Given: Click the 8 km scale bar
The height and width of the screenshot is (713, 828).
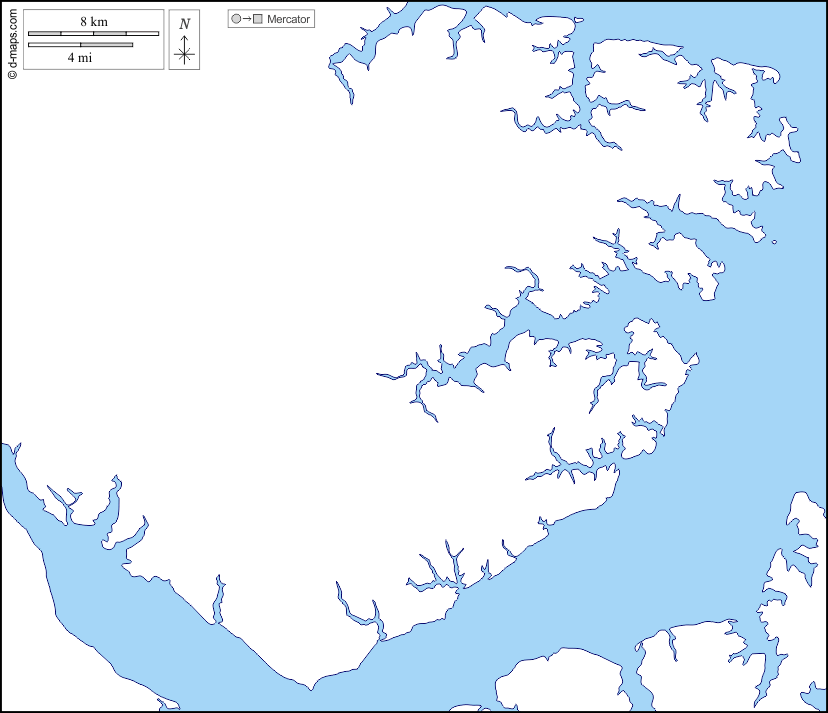Looking at the screenshot, I should coord(93,33).
